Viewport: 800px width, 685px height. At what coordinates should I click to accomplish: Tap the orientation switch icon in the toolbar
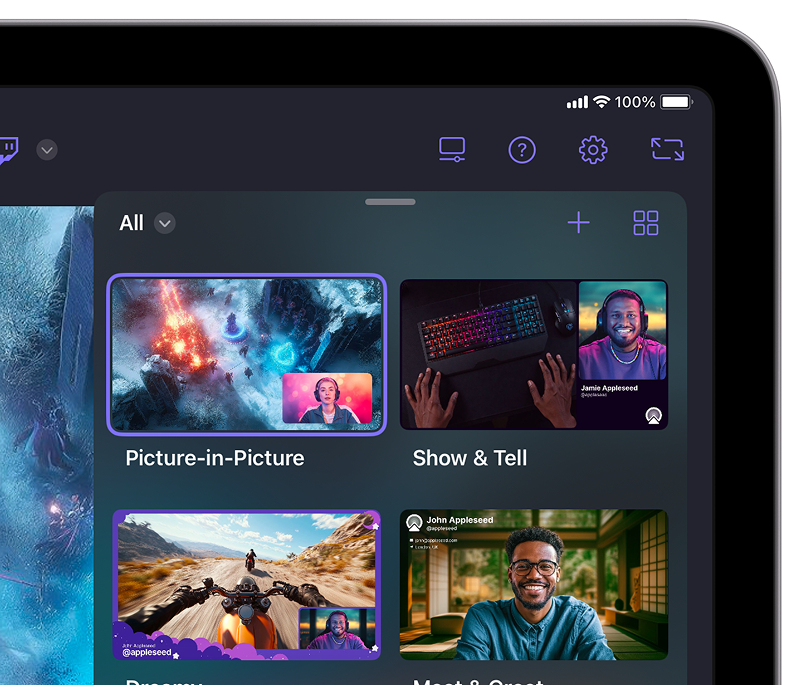667,150
